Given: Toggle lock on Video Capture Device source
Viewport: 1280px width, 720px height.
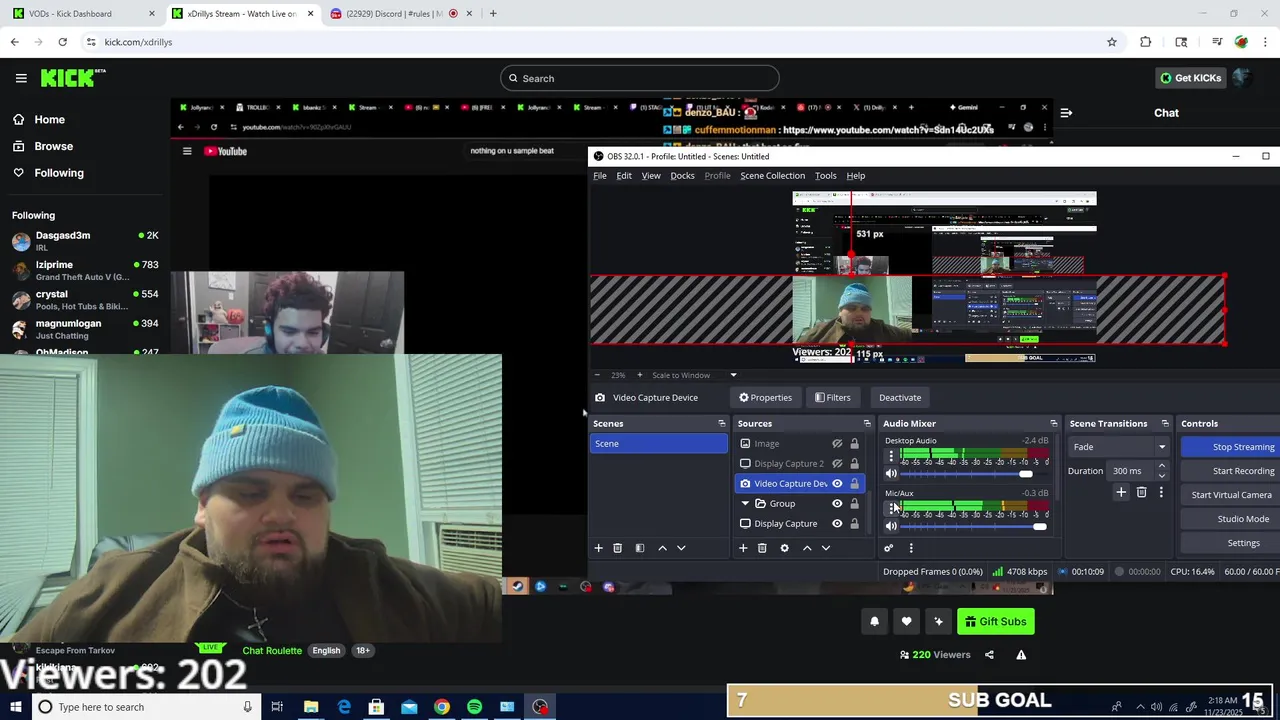Looking at the screenshot, I should pos(854,484).
